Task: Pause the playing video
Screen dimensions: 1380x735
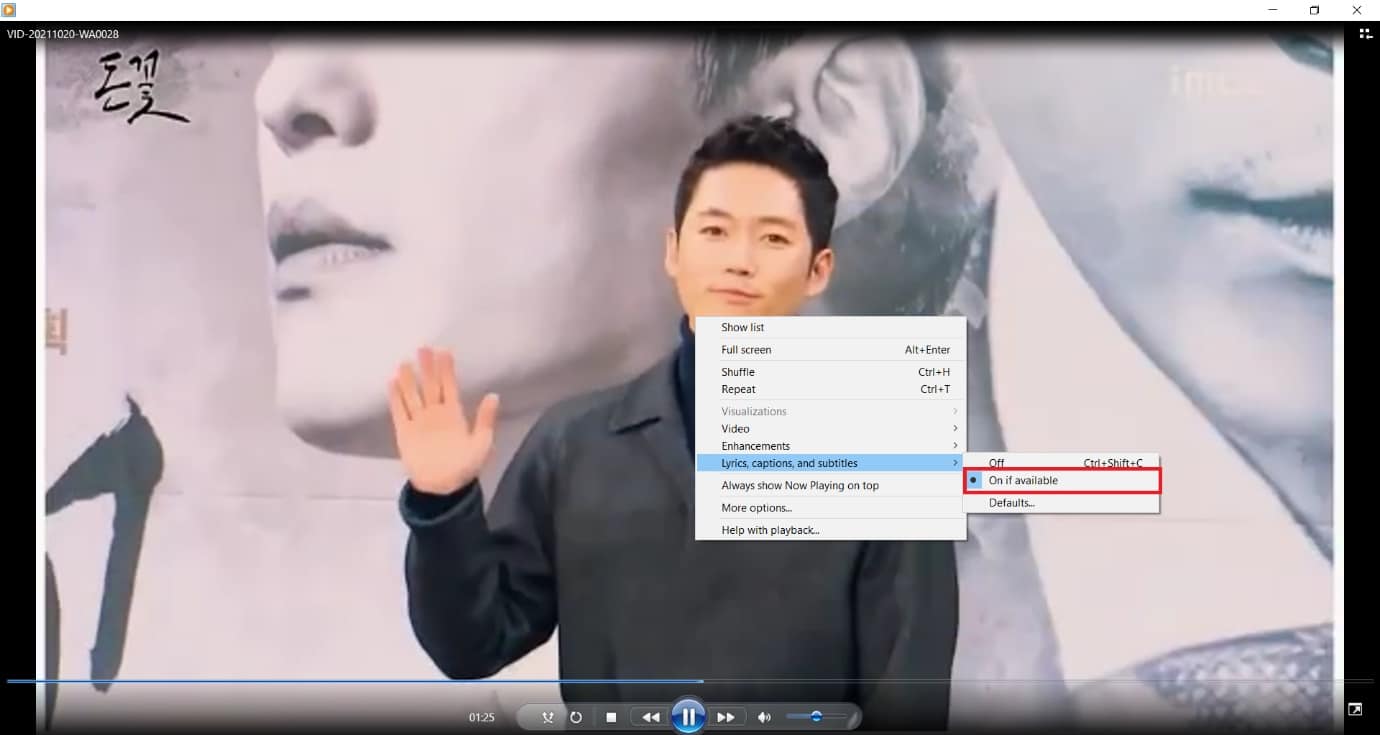Action: click(x=687, y=716)
